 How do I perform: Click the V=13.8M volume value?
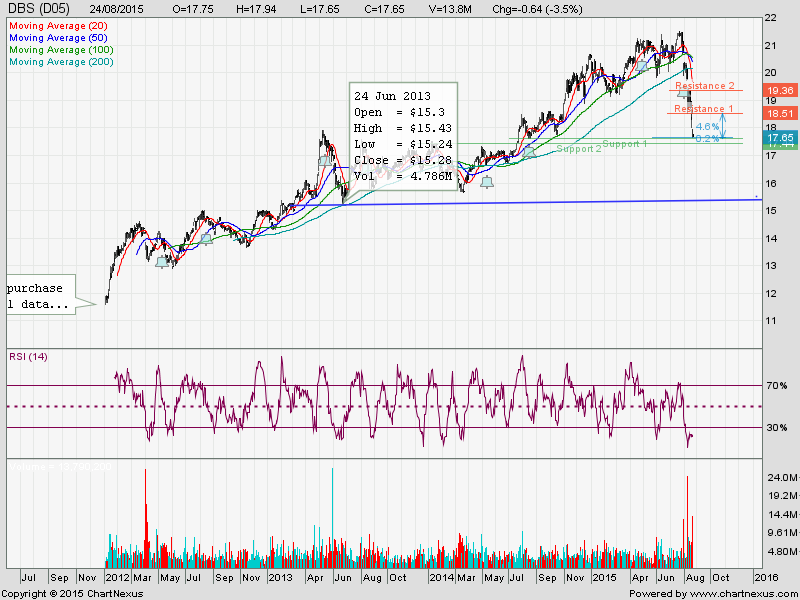(x=450, y=9)
